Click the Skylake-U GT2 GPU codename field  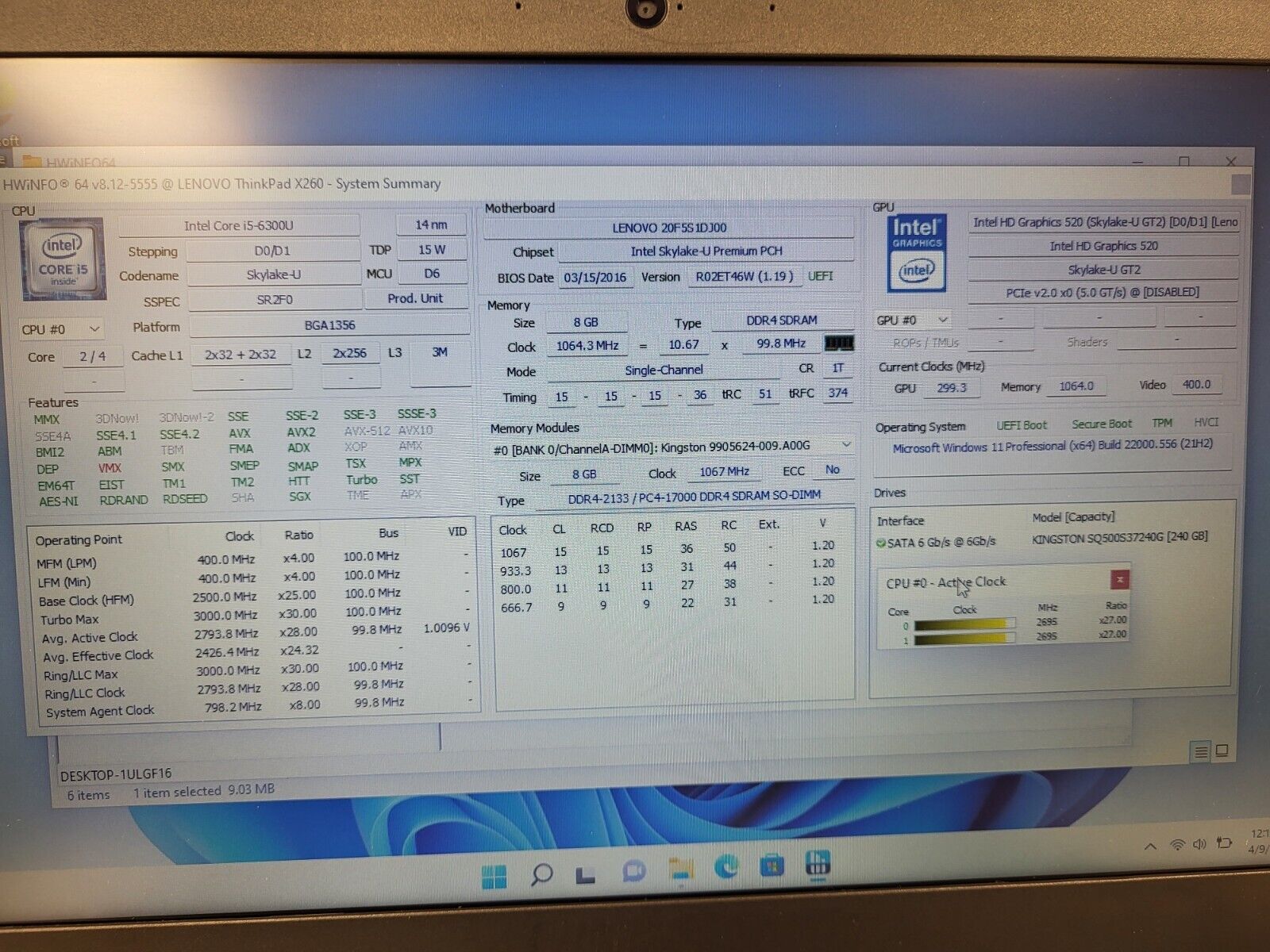1103,270
